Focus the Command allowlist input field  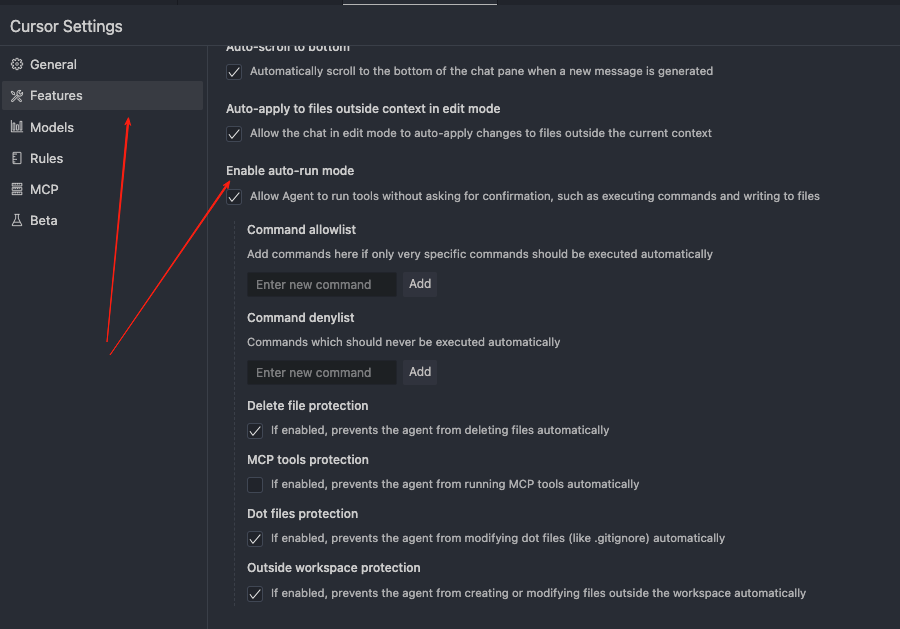tap(322, 285)
